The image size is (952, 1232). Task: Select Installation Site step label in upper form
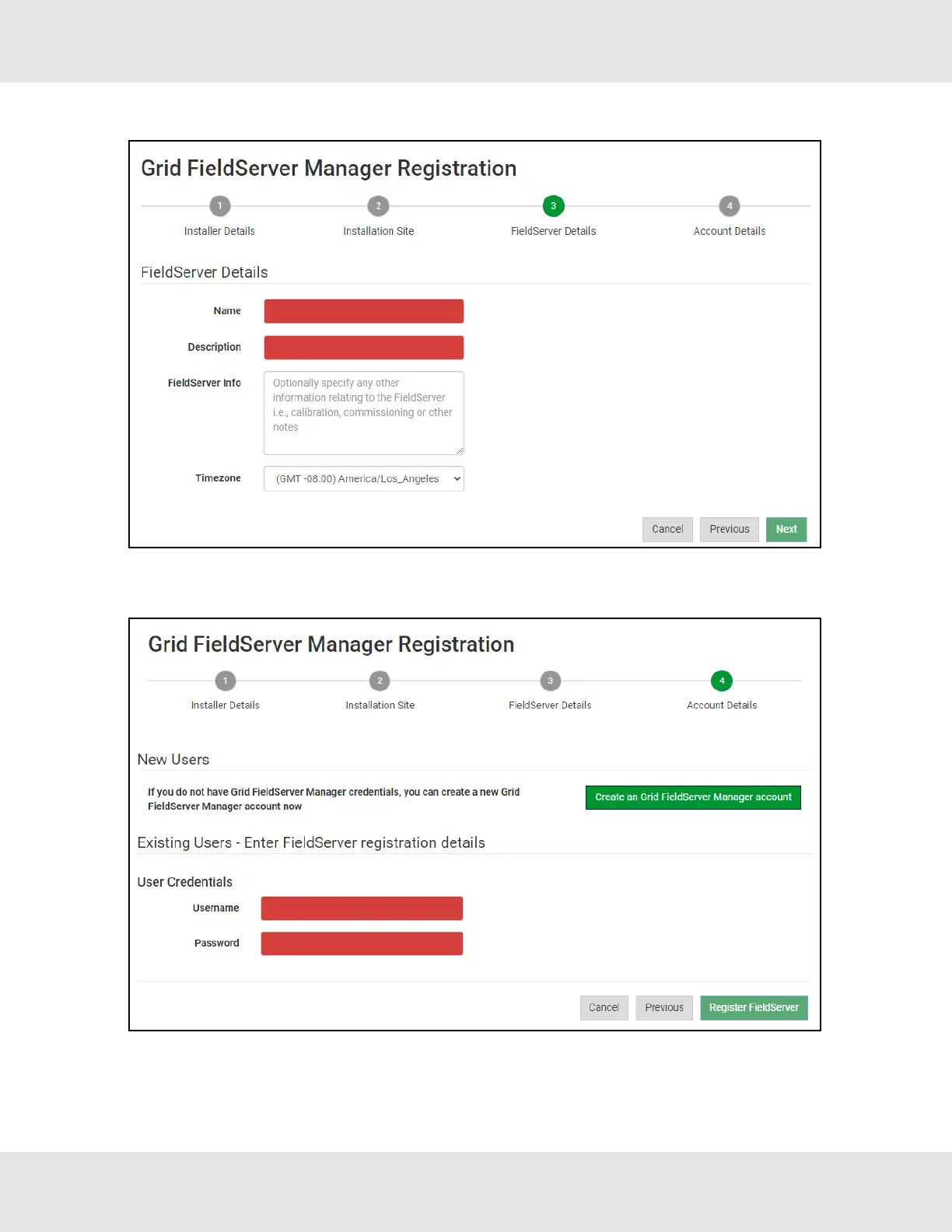click(378, 231)
